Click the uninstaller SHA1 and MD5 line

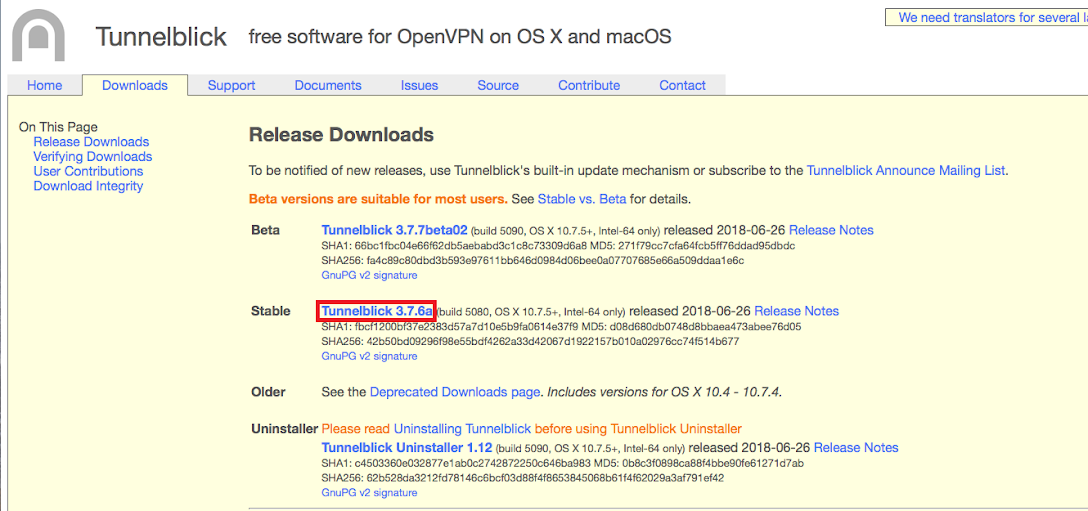(x=563, y=463)
